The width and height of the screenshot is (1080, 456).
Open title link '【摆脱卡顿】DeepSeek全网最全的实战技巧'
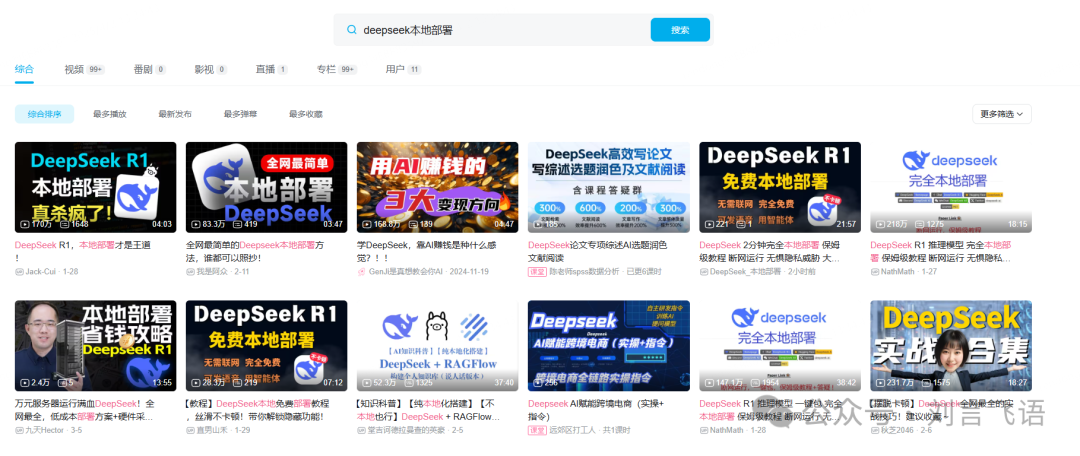[x=941, y=409]
